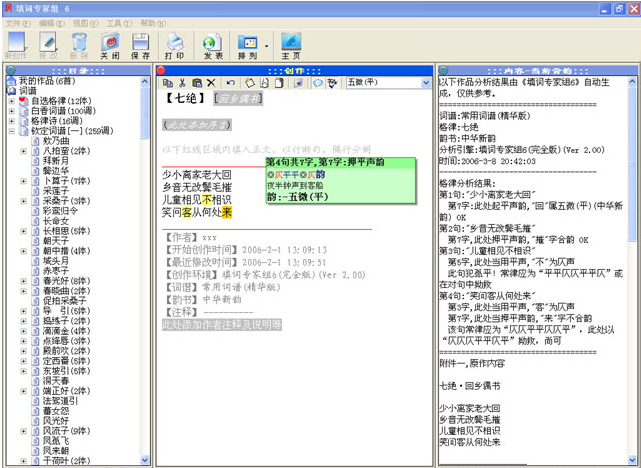The height and width of the screenshot is (468, 641).
Task: Expand the 格律诗 (16调) node
Action: 11,121
